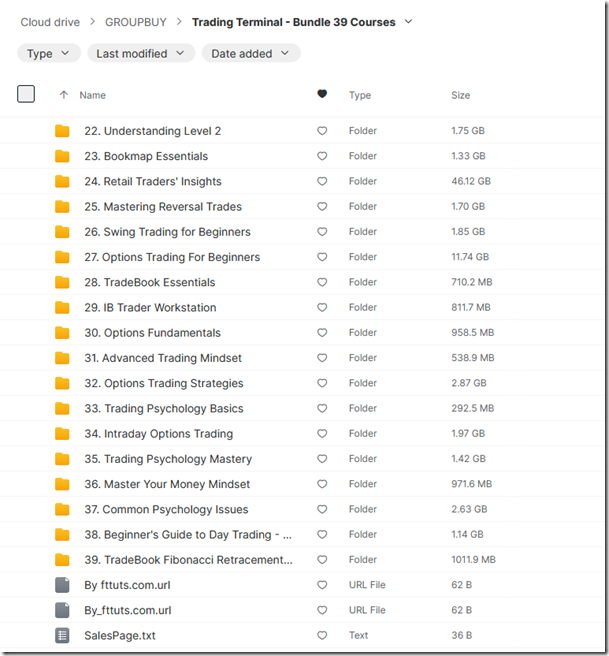Image resolution: width=609 pixels, height=656 pixels.
Task: Select the SalesPage.txt file name
Action: point(120,636)
